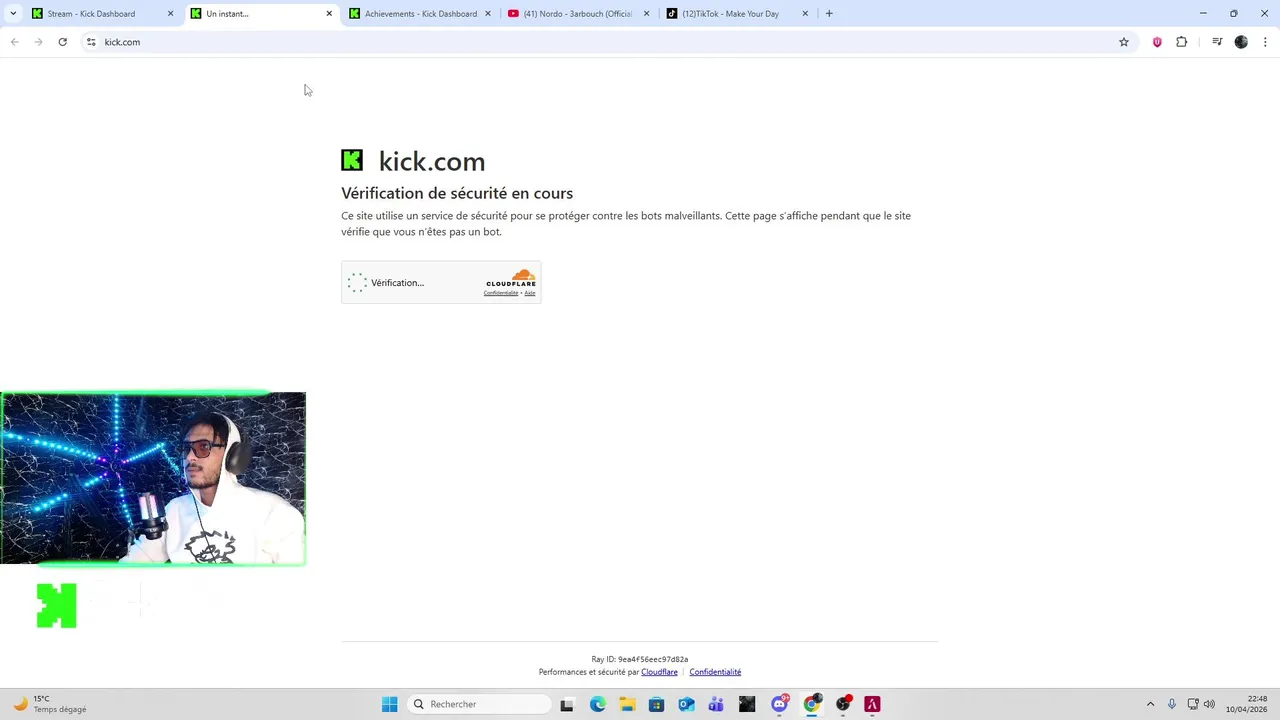
Task: Open the Chrome three-dot menu
Action: (1266, 42)
